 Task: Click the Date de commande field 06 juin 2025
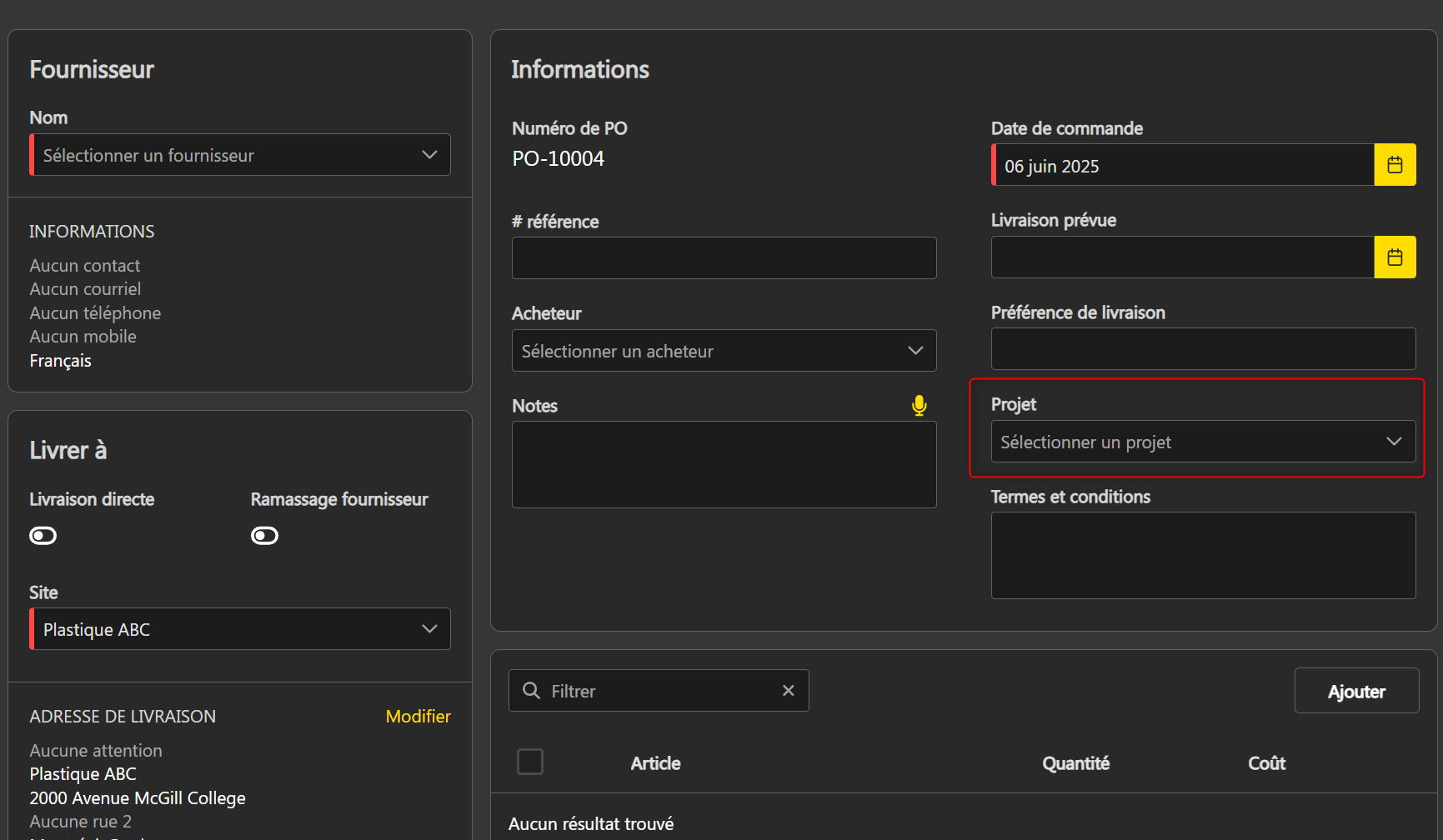point(1183,165)
